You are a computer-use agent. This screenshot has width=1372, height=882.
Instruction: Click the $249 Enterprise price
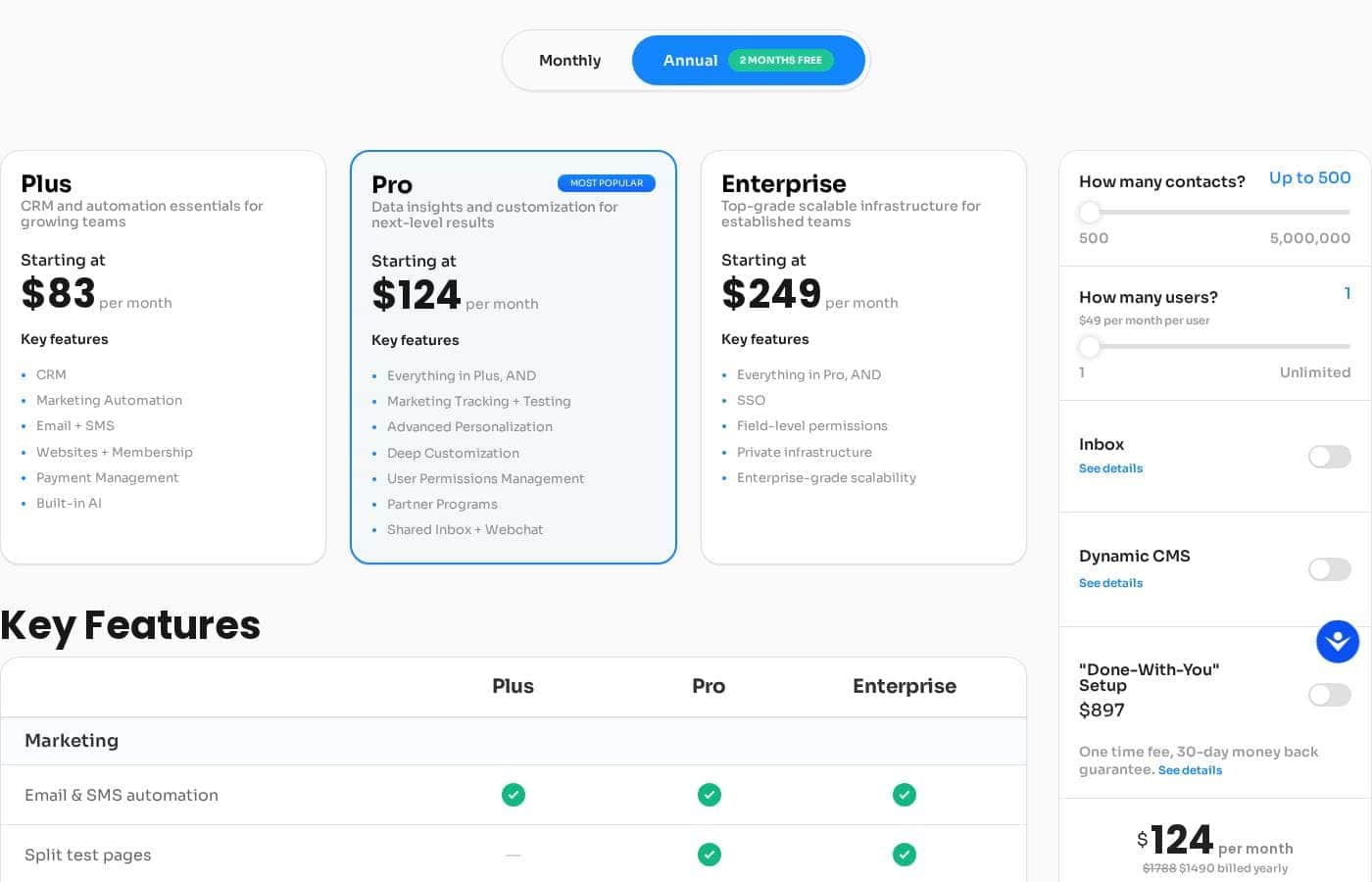pos(771,293)
